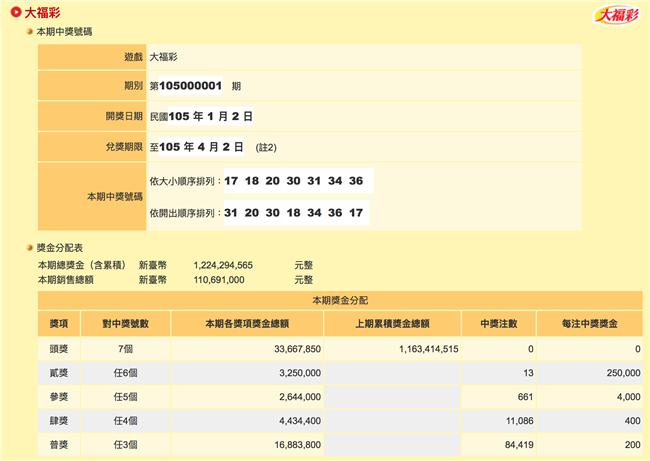Click per-bet prize 250,000
Viewport: 650px width, 461px height.
pyautogui.click(x=623, y=373)
